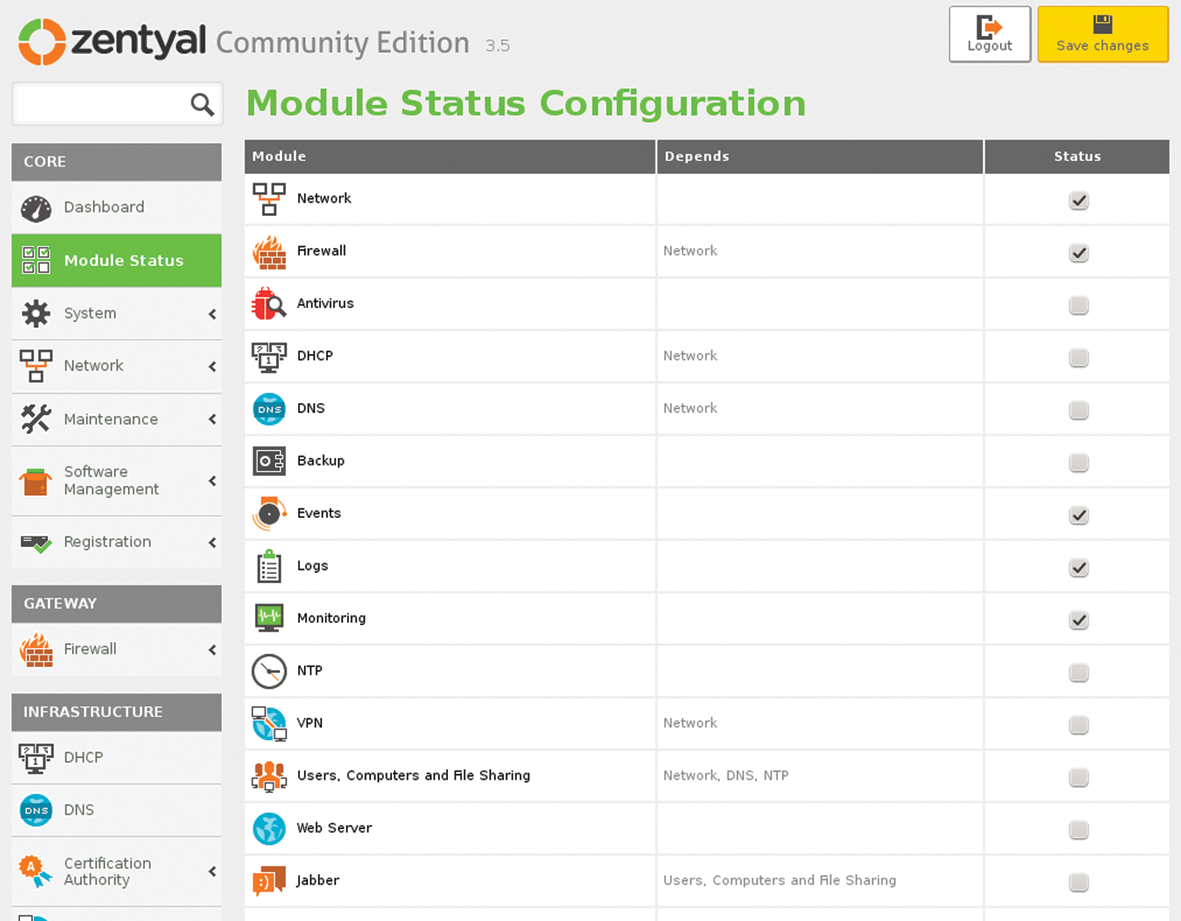Enable the Antivirus module checkbox

click(x=1078, y=305)
